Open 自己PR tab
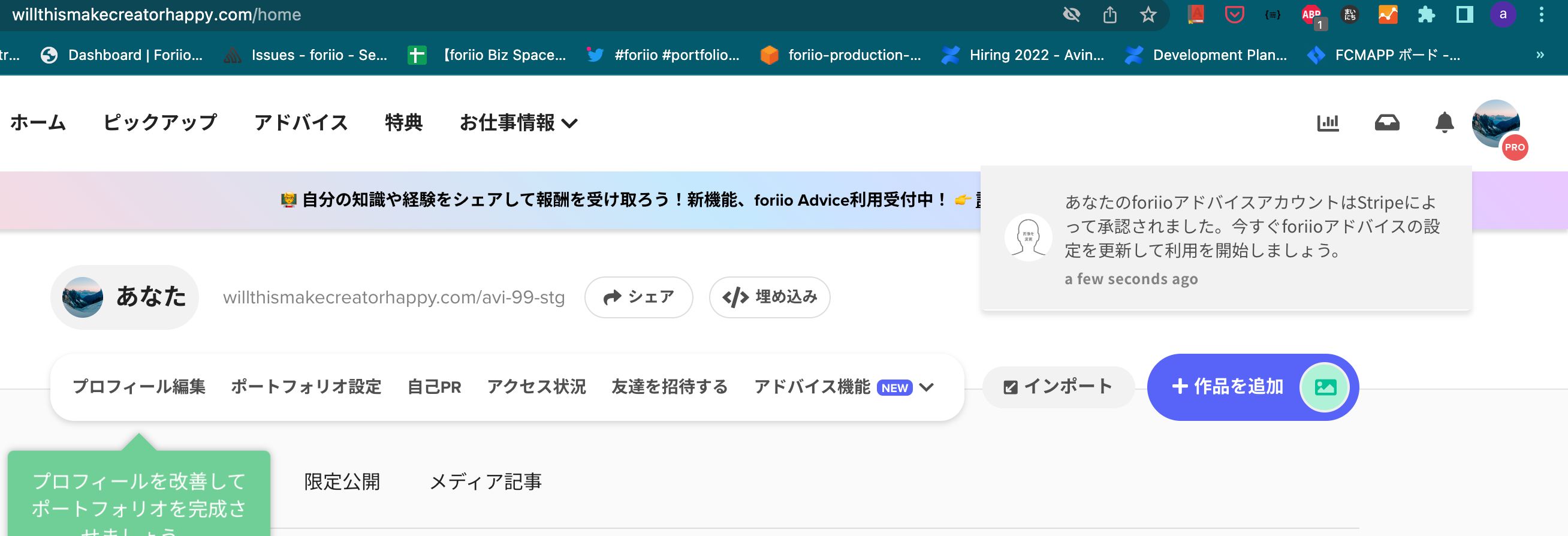The width and height of the screenshot is (1568, 536). tap(434, 387)
